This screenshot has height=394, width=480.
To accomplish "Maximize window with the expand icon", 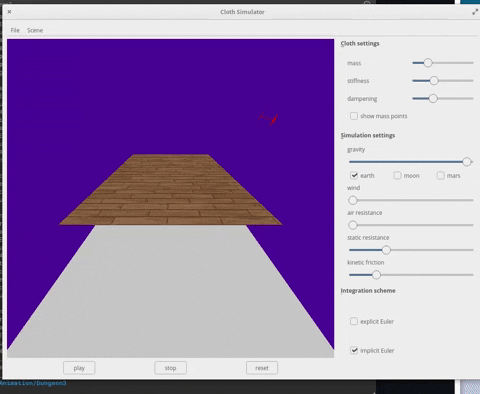I will point(475,12).
